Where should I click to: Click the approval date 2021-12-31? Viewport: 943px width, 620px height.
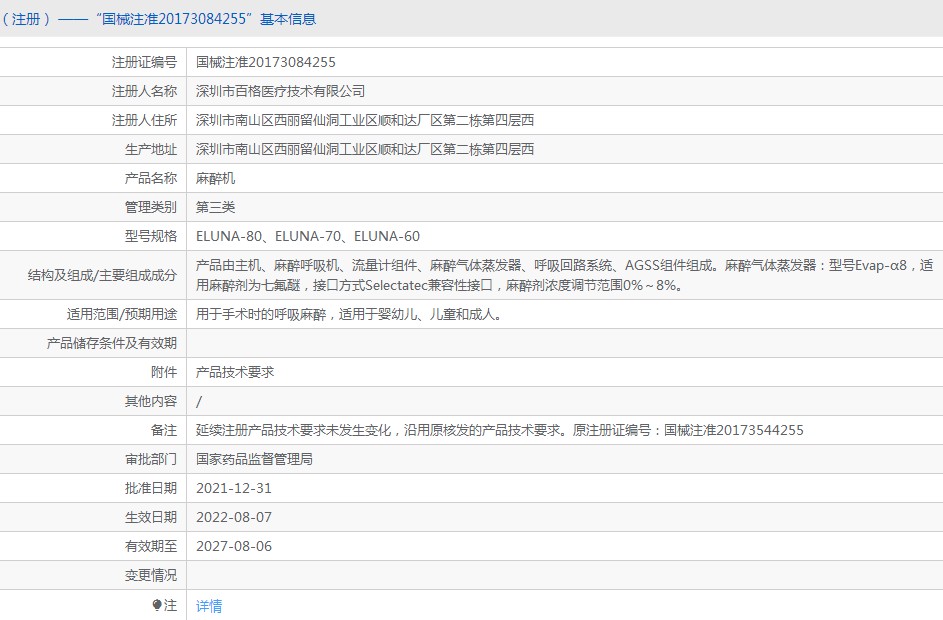coord(233,488)
